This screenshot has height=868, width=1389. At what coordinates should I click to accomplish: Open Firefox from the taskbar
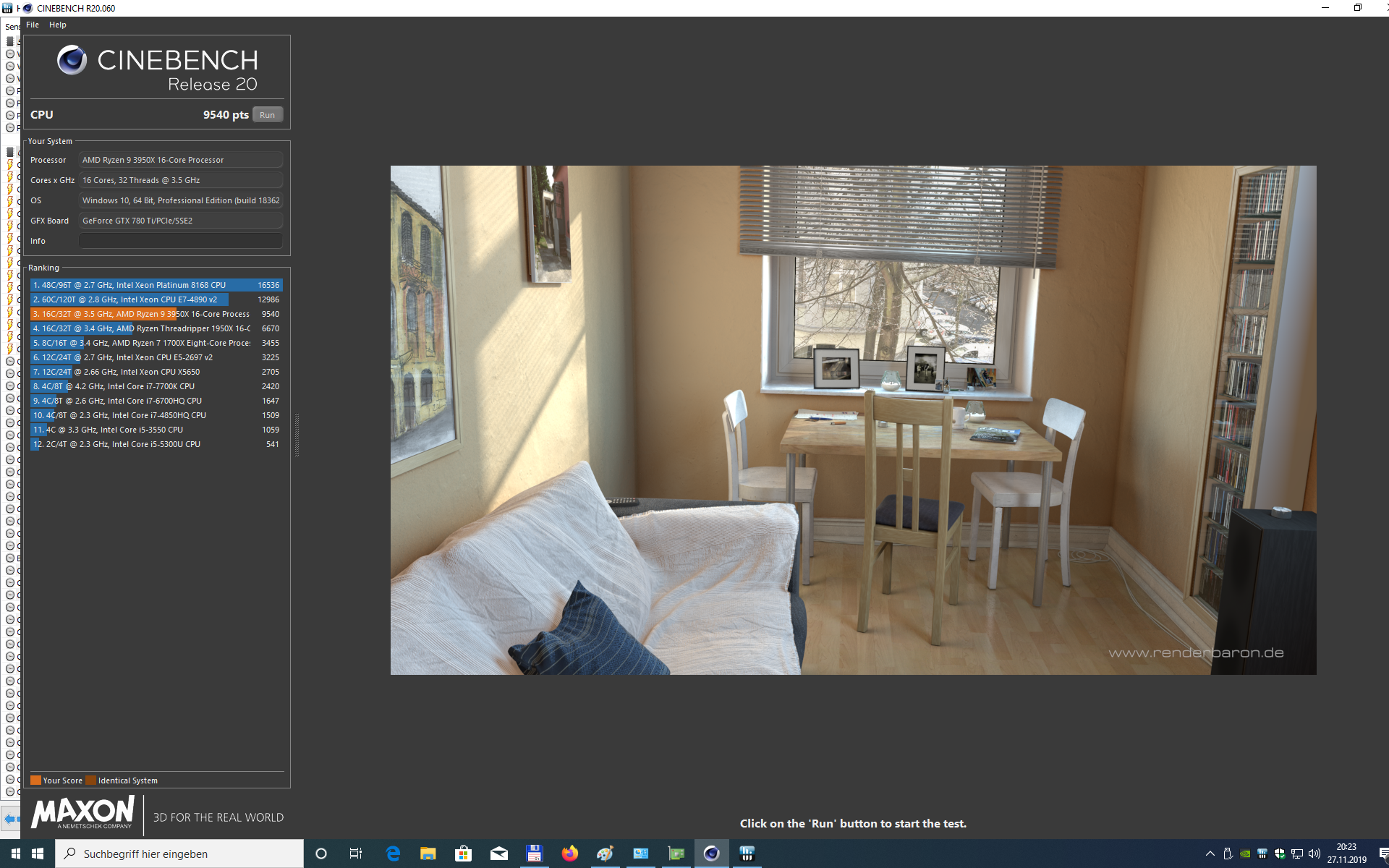pos(570,854)
